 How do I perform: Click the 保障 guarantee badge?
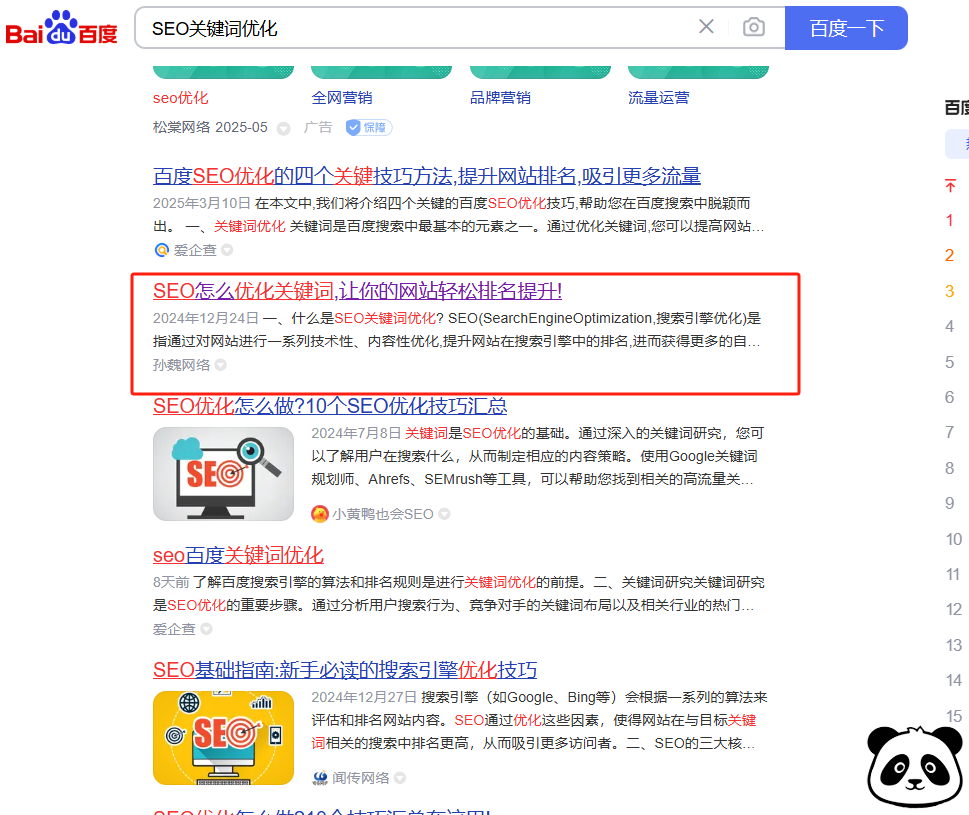point(369,127)
